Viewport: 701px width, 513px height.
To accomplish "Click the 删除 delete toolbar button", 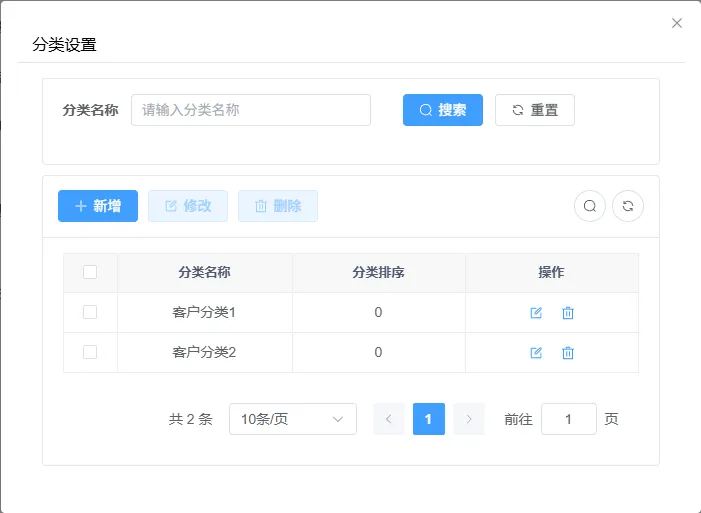I will tap(278, 206).
